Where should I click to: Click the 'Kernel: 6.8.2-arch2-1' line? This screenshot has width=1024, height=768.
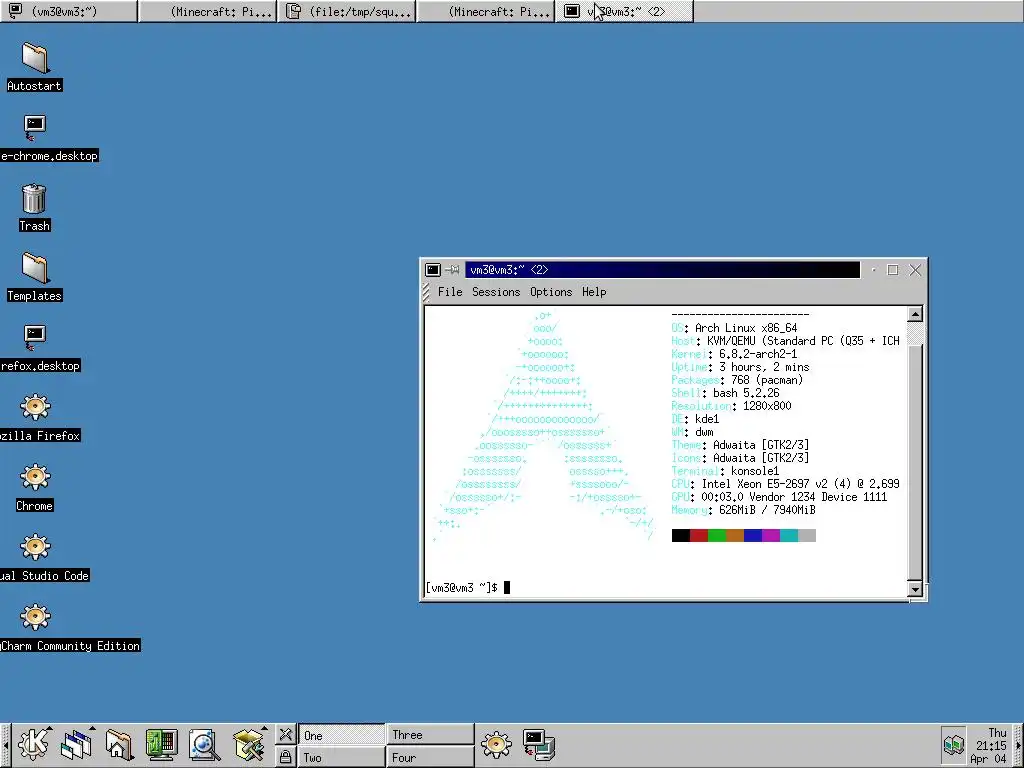(735, 354)
